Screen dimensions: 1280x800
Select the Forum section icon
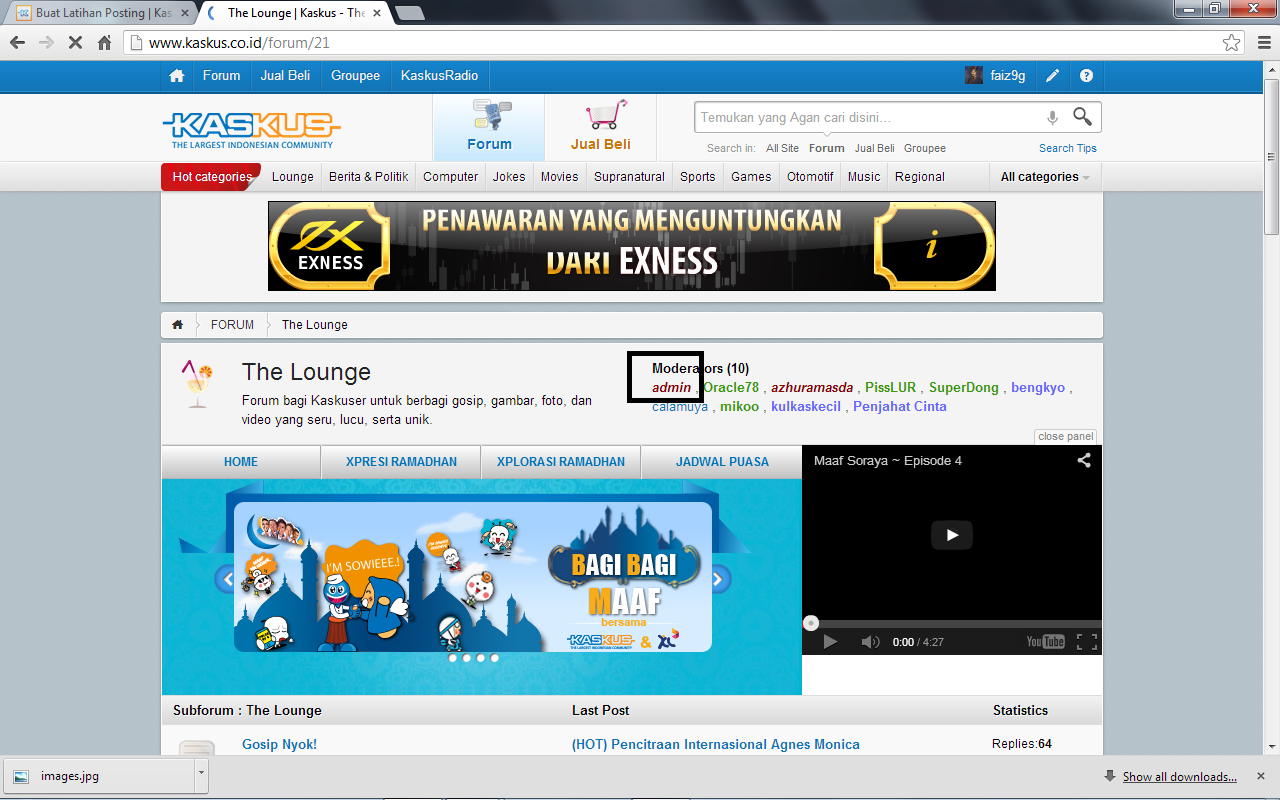489,127
